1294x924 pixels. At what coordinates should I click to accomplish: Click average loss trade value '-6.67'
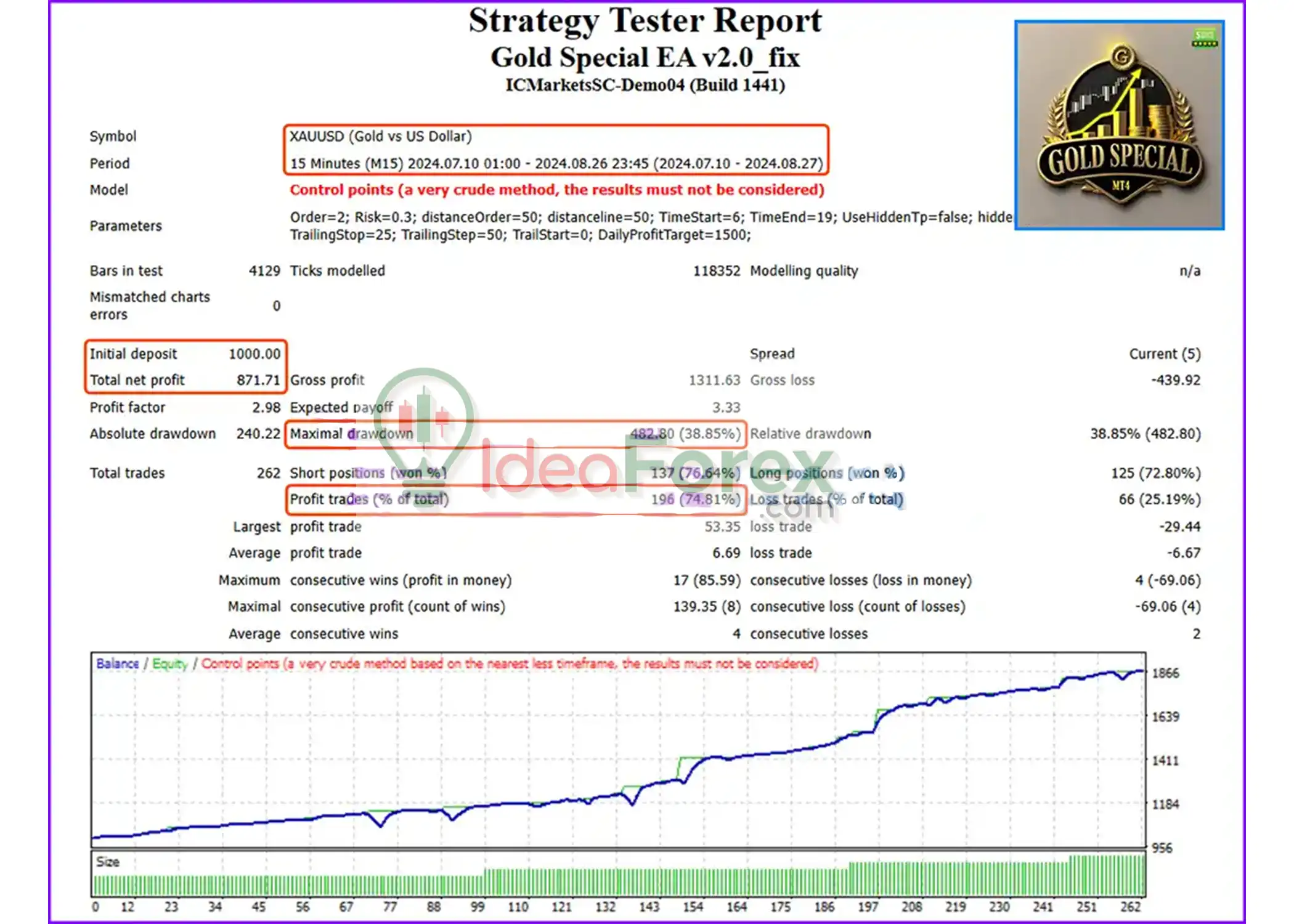pos(1184,553)
